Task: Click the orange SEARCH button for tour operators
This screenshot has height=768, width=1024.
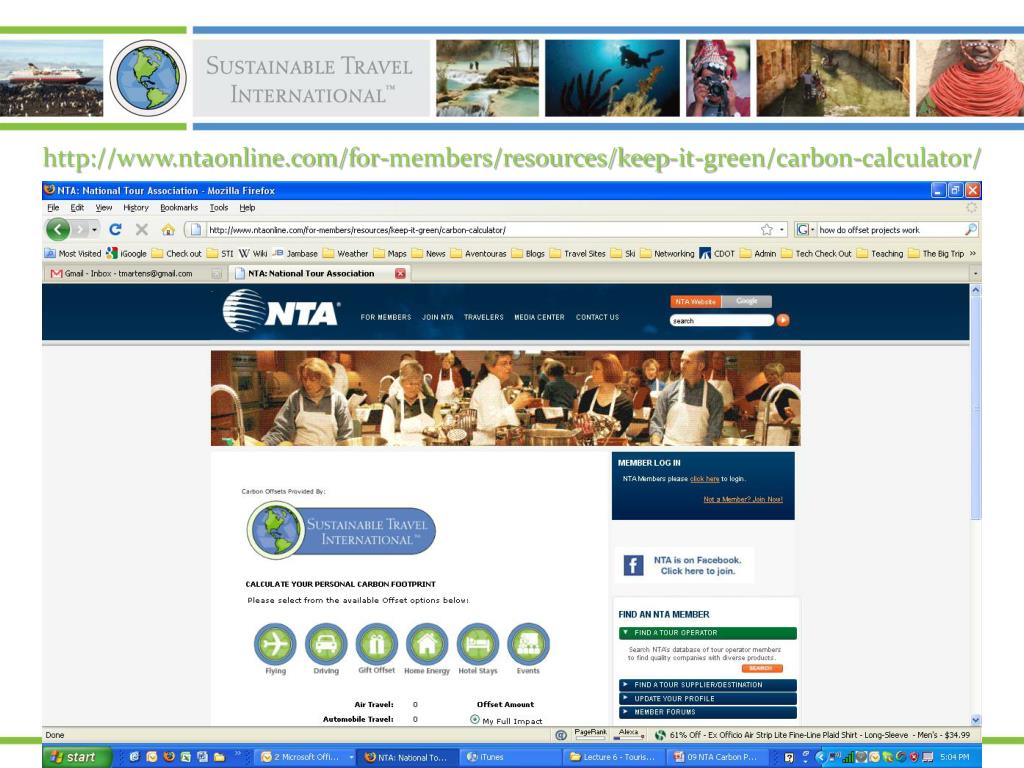Action: [x=761, y=668]
